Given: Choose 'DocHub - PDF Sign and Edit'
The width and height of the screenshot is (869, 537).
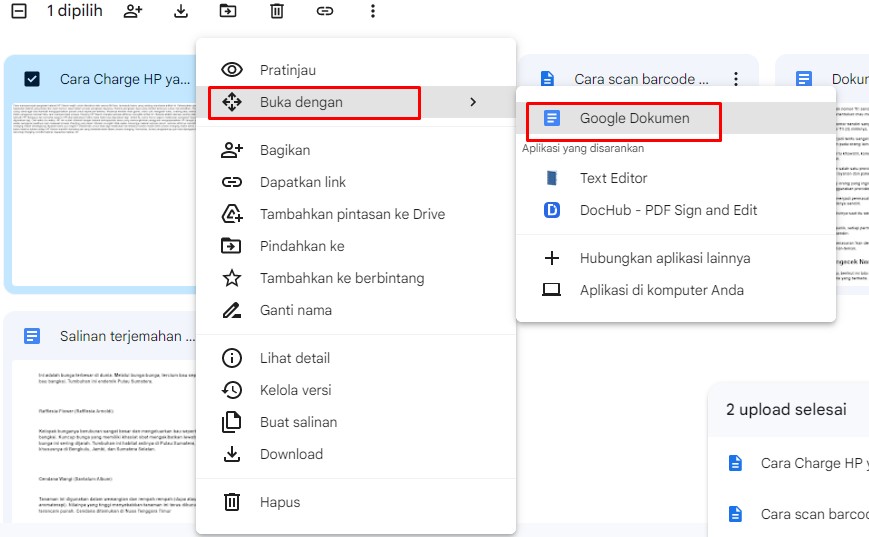Looking at the screenshot, I should click(x=676, y=211).
